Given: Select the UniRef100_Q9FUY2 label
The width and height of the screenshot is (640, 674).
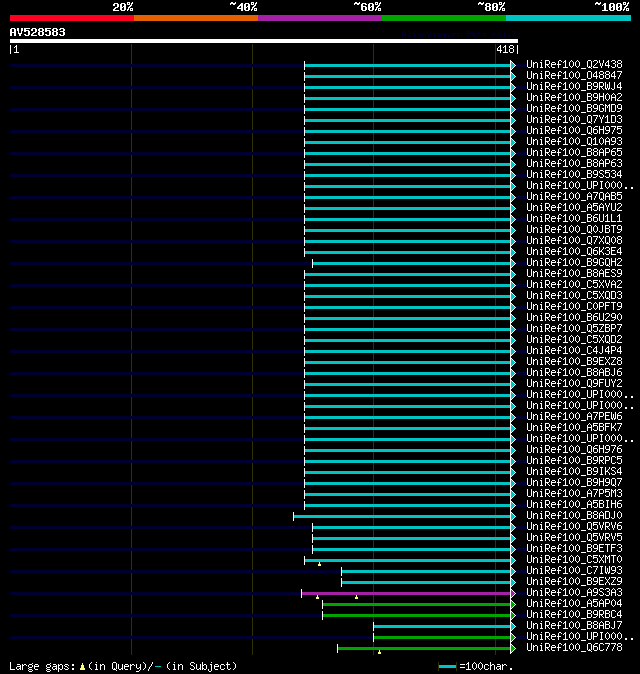Looking at the screenshot, I should (x=574, y=383).
